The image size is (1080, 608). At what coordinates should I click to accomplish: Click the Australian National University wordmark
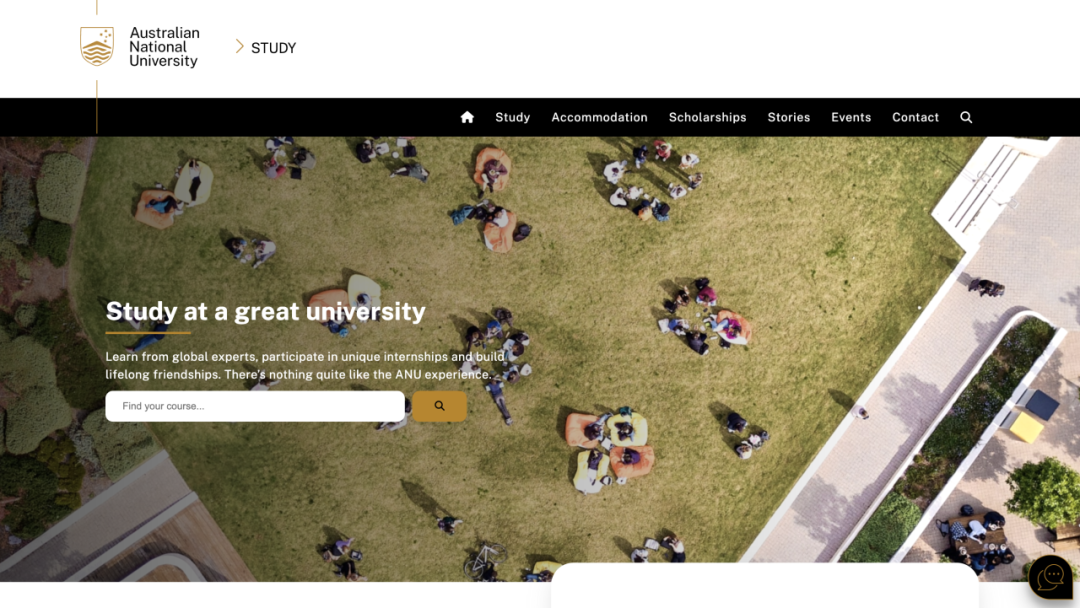pyautogui.click(x=164, y=47)
